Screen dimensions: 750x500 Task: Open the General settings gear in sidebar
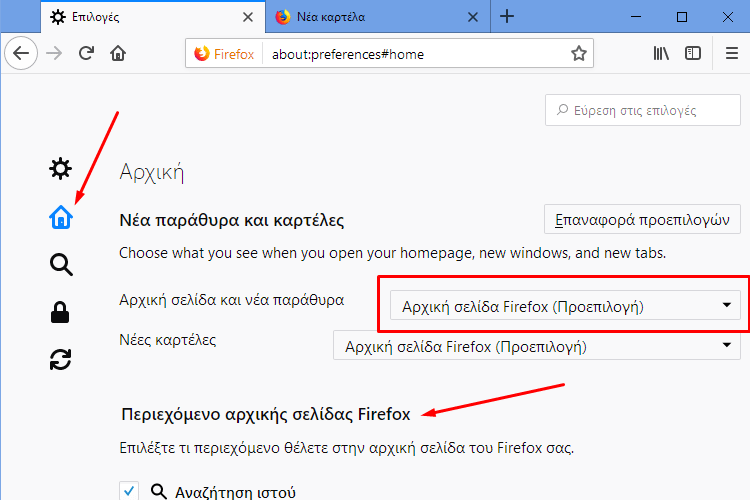[60, 168]
